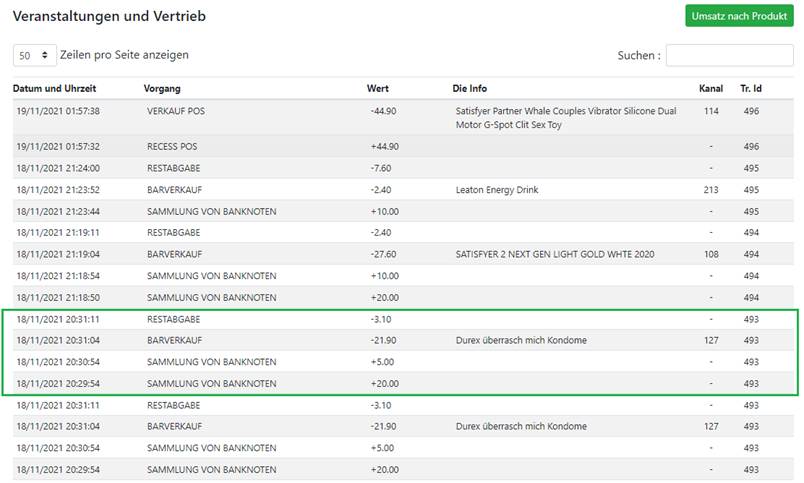Select the RECESS POS row with +44.90

tap(403, 146)
